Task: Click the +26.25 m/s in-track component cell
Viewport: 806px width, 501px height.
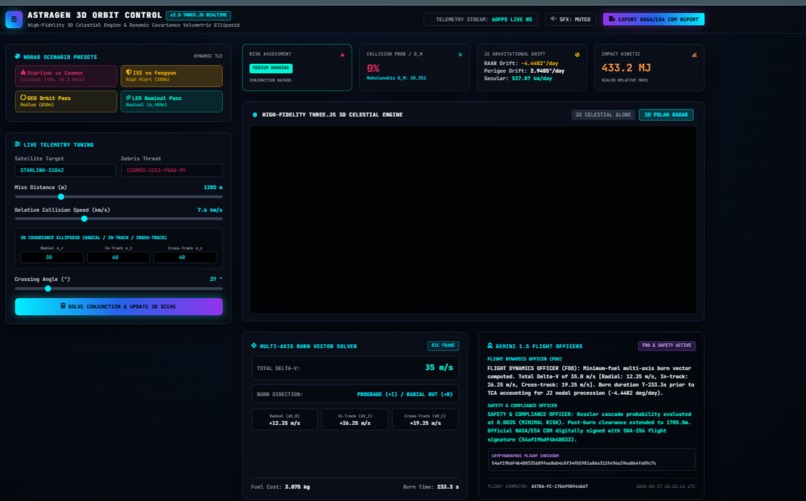Action: pyautogui.click(x=355, y=420)
